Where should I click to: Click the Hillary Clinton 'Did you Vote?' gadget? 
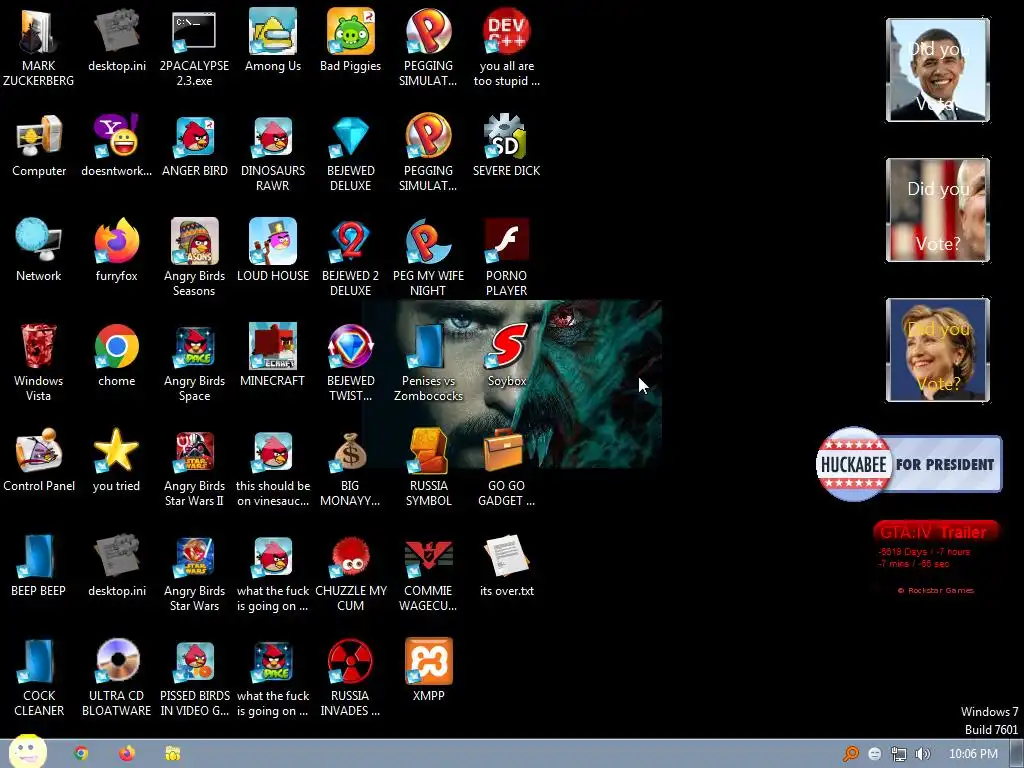coord(938,349)
